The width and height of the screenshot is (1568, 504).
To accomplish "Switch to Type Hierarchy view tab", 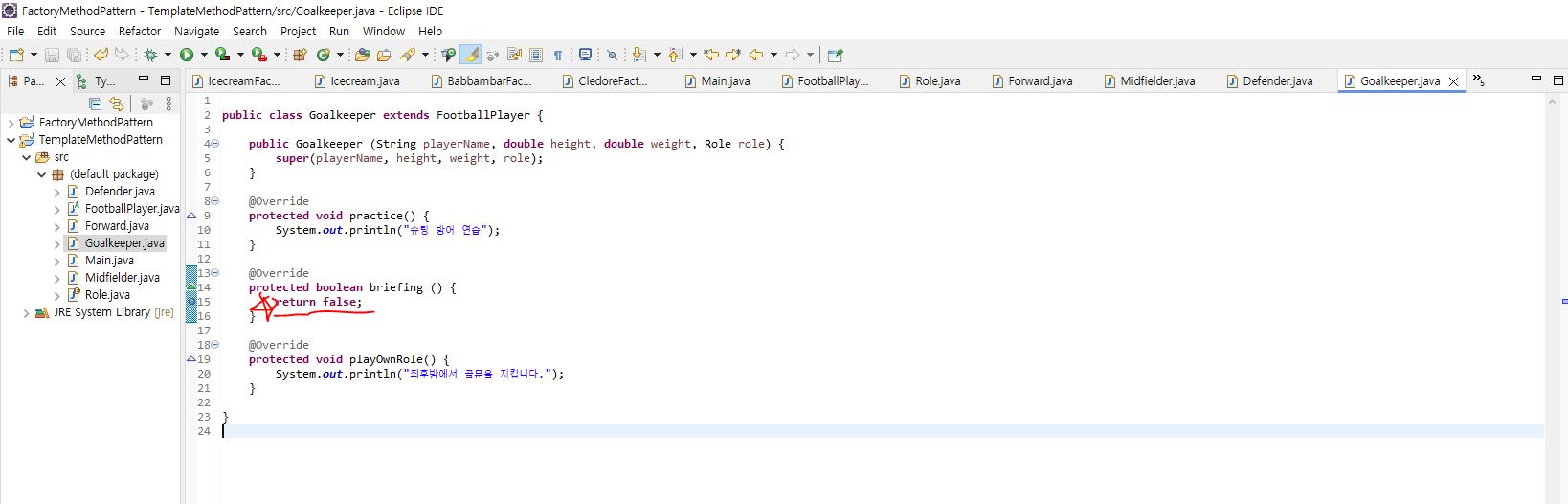I will pyautogui.click(x=96, y=81).
